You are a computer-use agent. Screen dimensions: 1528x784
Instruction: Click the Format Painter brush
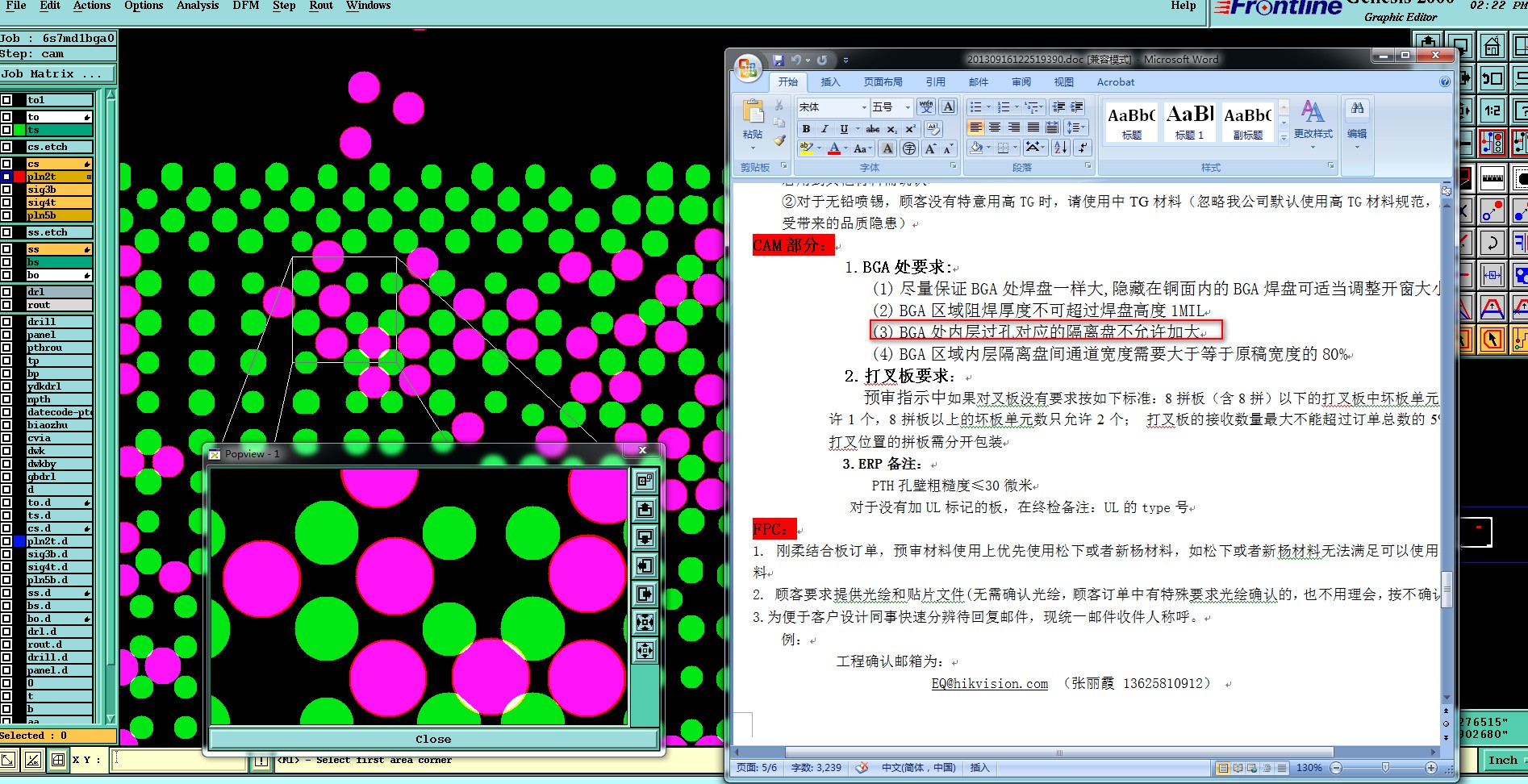coord(779,140)
